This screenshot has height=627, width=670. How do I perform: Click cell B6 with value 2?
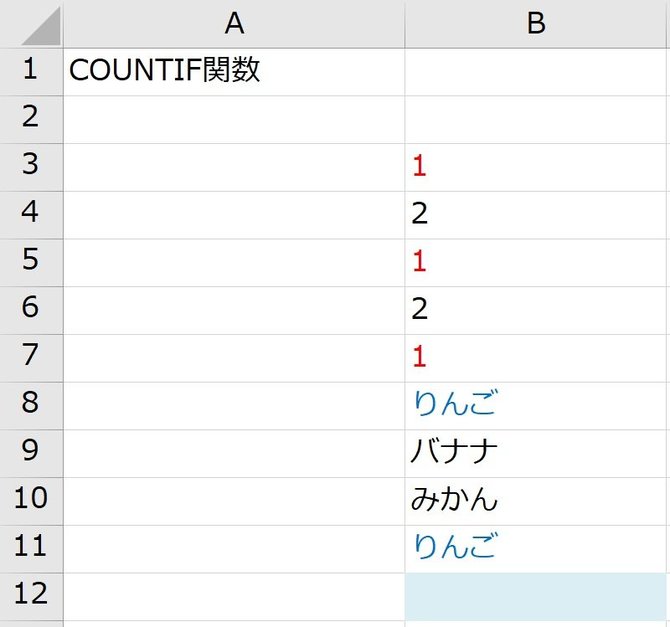click(535, 311)
